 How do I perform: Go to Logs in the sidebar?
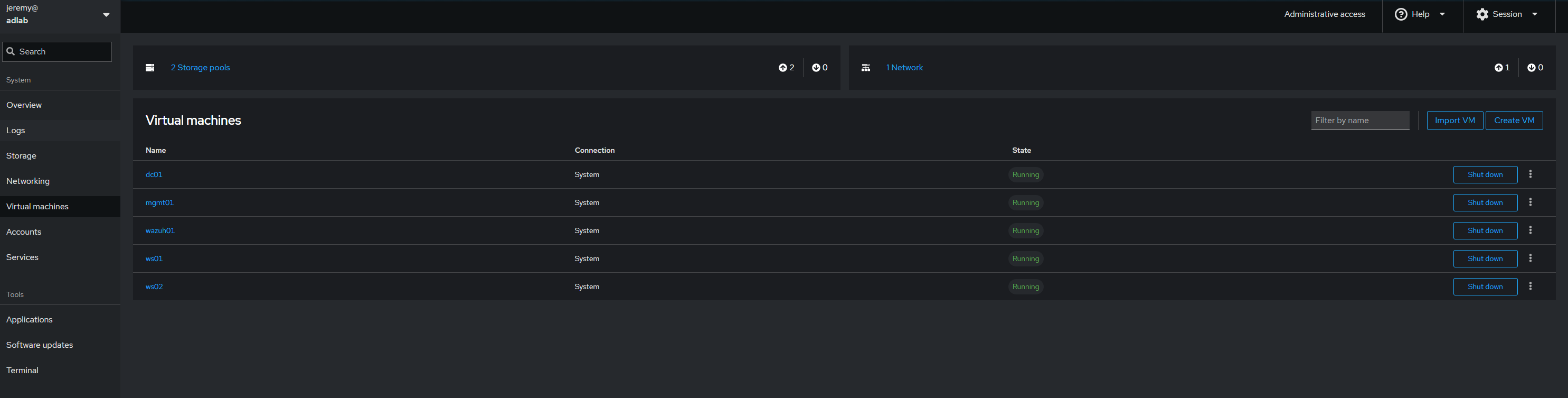point(60,131)
